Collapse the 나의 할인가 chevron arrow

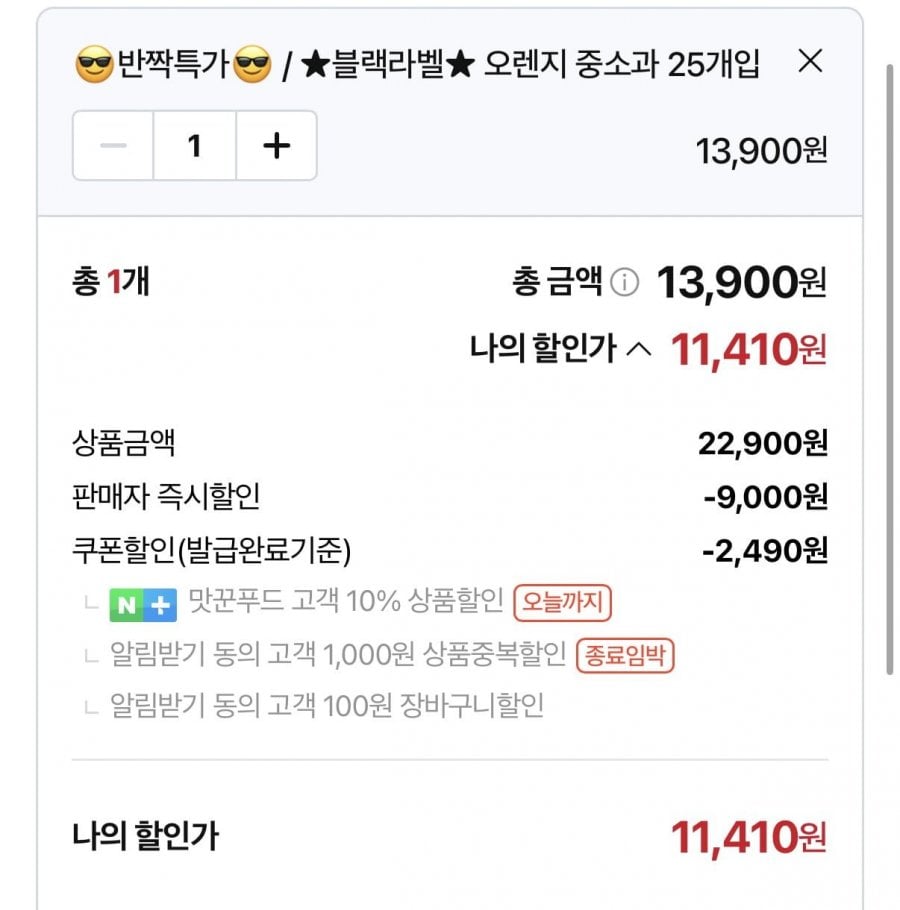[638, 349]
